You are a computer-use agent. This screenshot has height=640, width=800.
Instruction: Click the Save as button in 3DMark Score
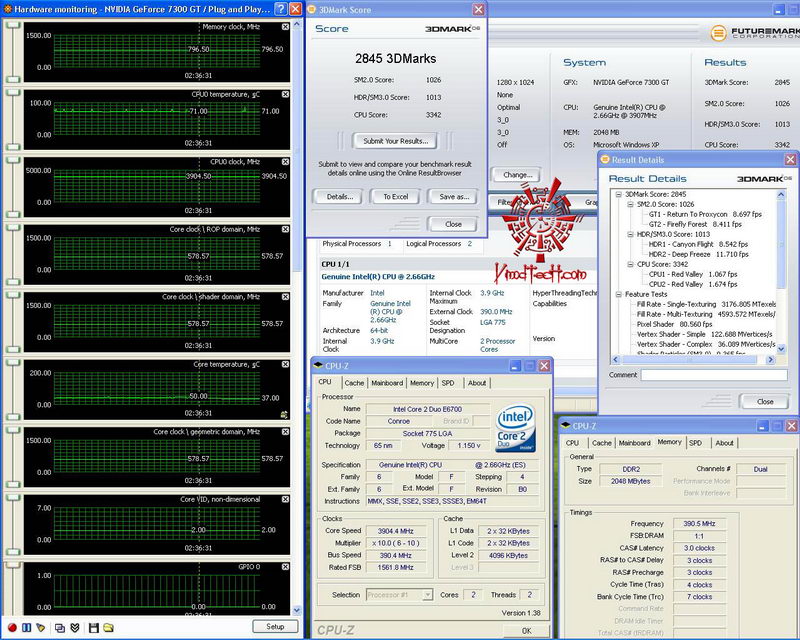454,196
